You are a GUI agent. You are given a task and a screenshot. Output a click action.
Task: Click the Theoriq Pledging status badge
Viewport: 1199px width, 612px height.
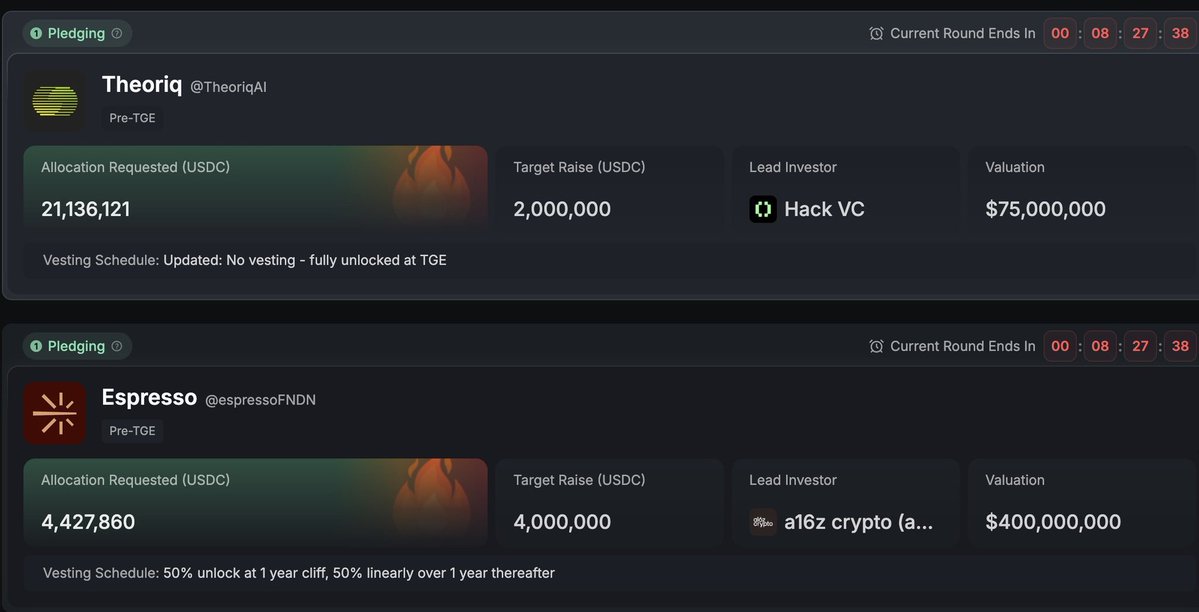click(x=76, y=33)
